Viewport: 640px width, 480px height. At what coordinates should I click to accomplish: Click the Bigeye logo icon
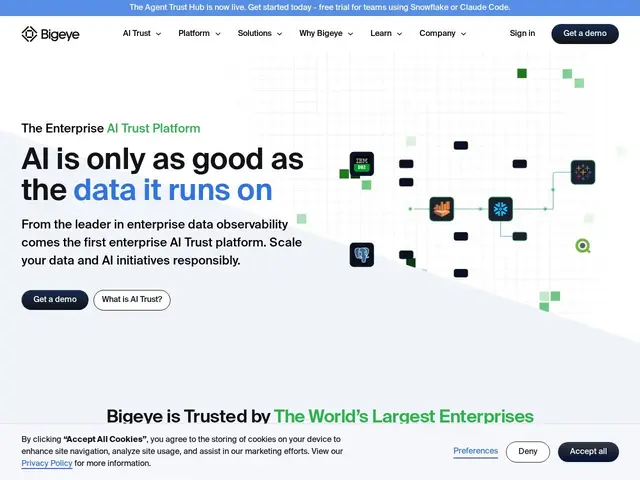point(29,34)
